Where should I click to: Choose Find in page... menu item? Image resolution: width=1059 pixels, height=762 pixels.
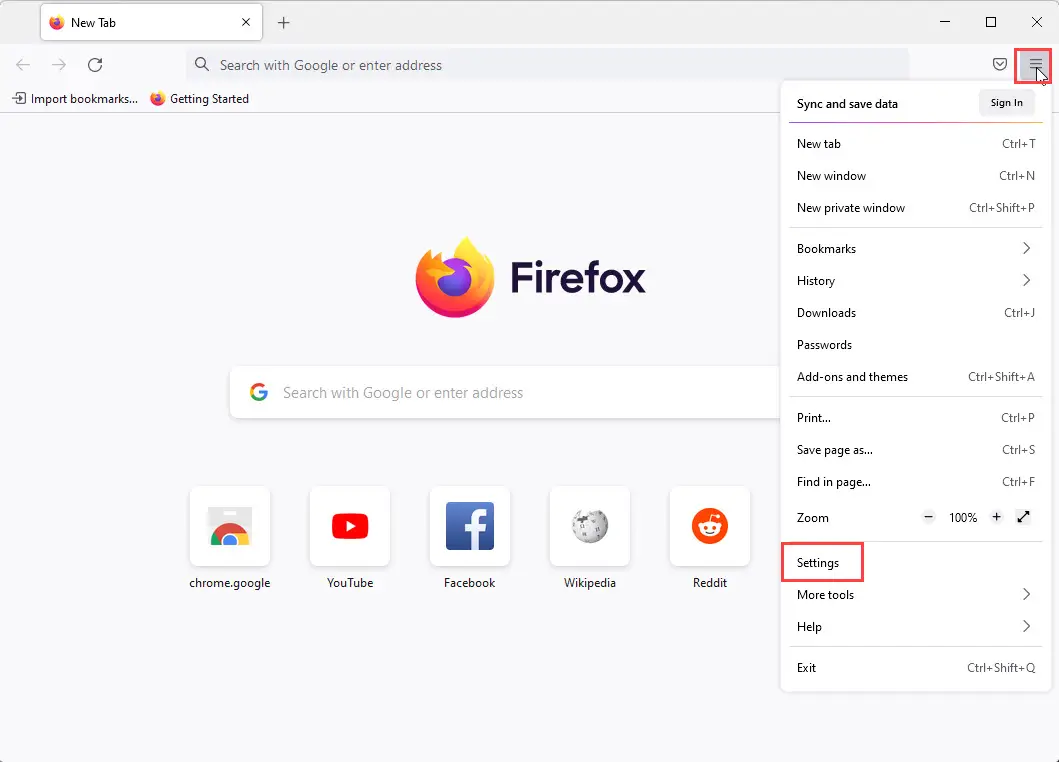point(915,482)
